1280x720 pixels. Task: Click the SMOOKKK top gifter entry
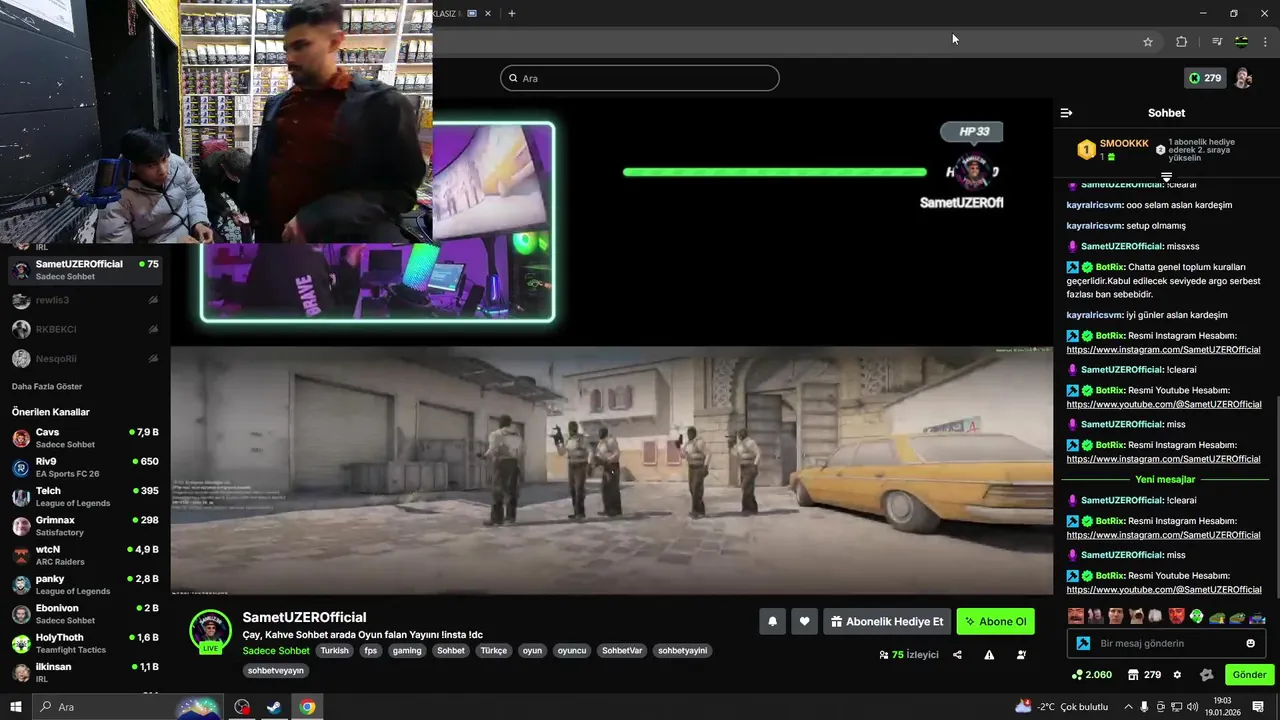1112,150
